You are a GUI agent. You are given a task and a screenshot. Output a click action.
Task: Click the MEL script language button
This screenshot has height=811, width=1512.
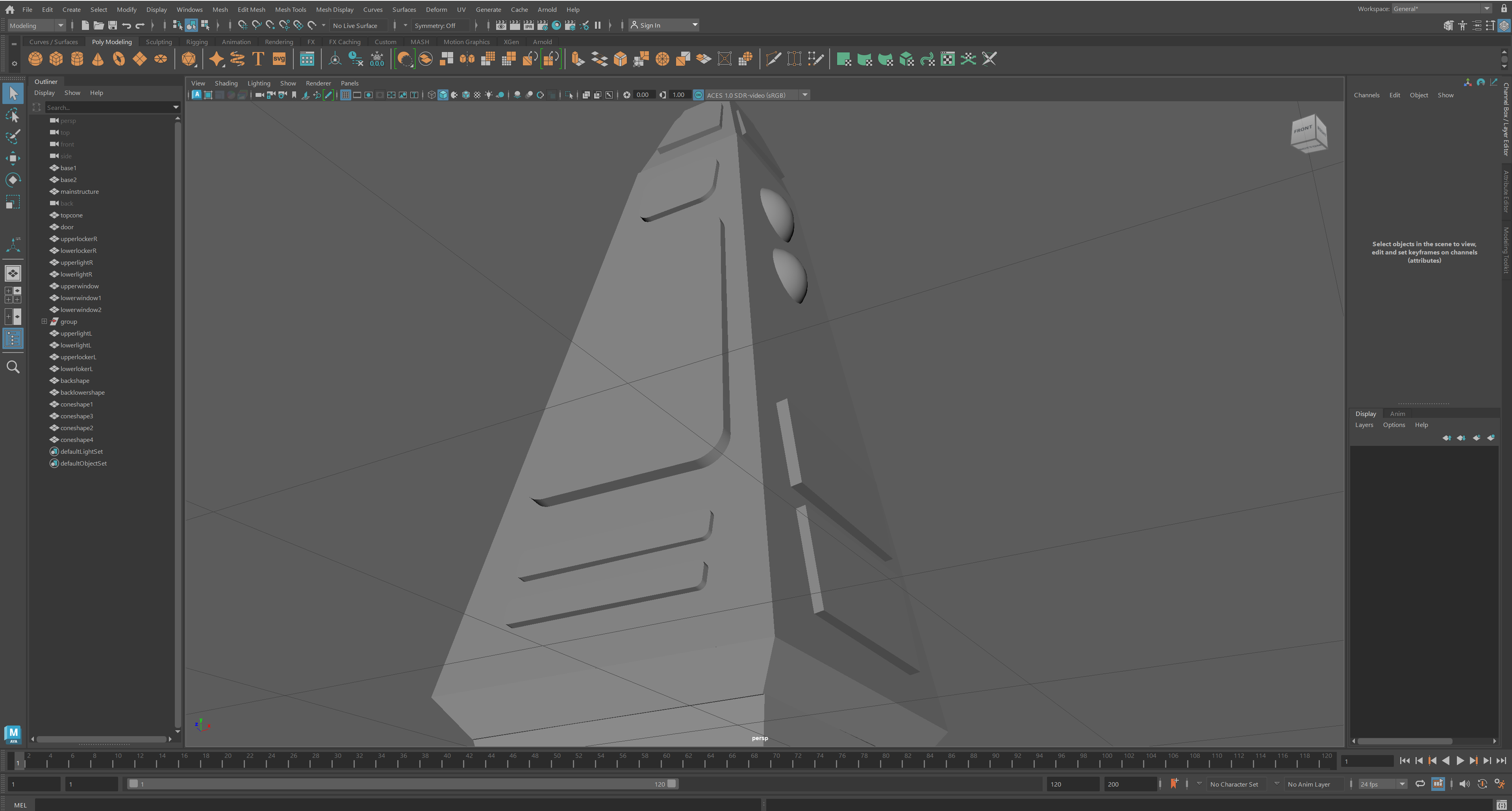(20, 805)
